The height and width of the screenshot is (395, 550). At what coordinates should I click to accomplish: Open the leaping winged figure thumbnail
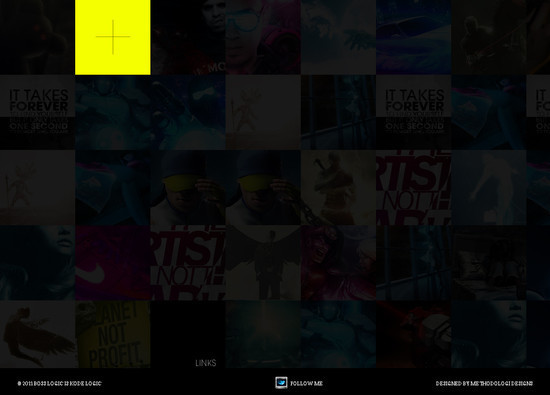click(38, 334)
